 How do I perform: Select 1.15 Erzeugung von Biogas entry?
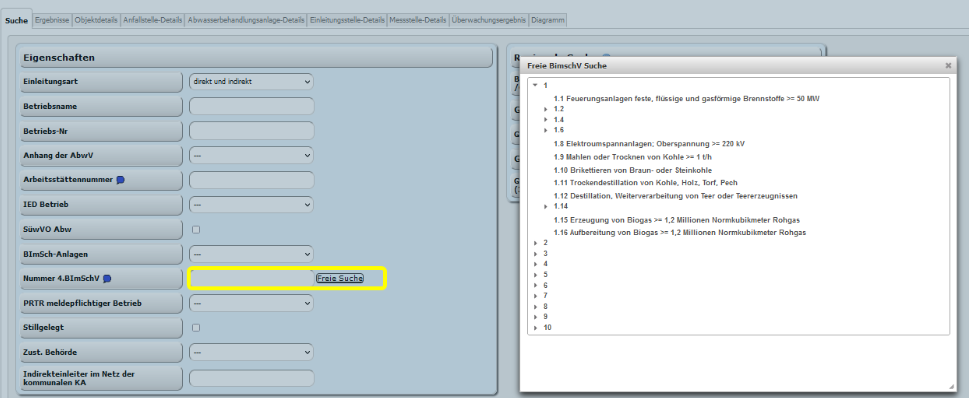click(677, 220)
